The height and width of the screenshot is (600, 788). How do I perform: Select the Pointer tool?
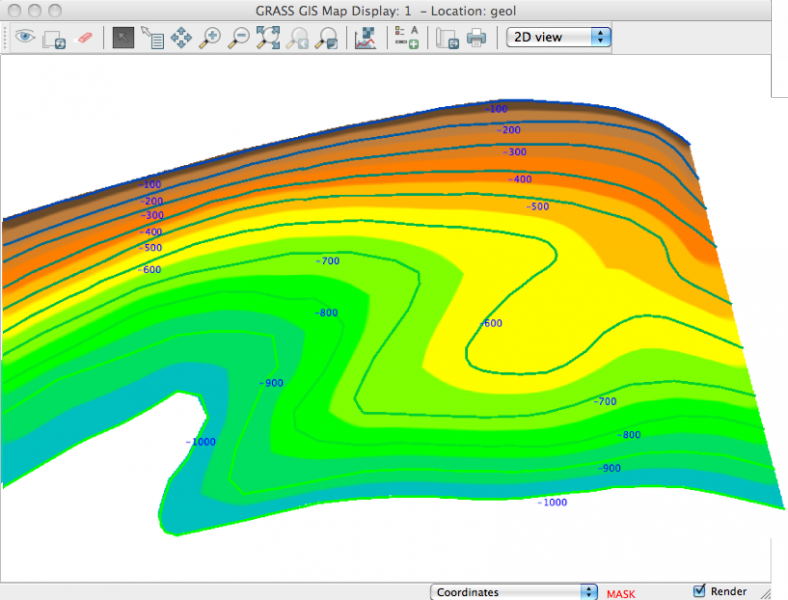click(x=123, y=38)
